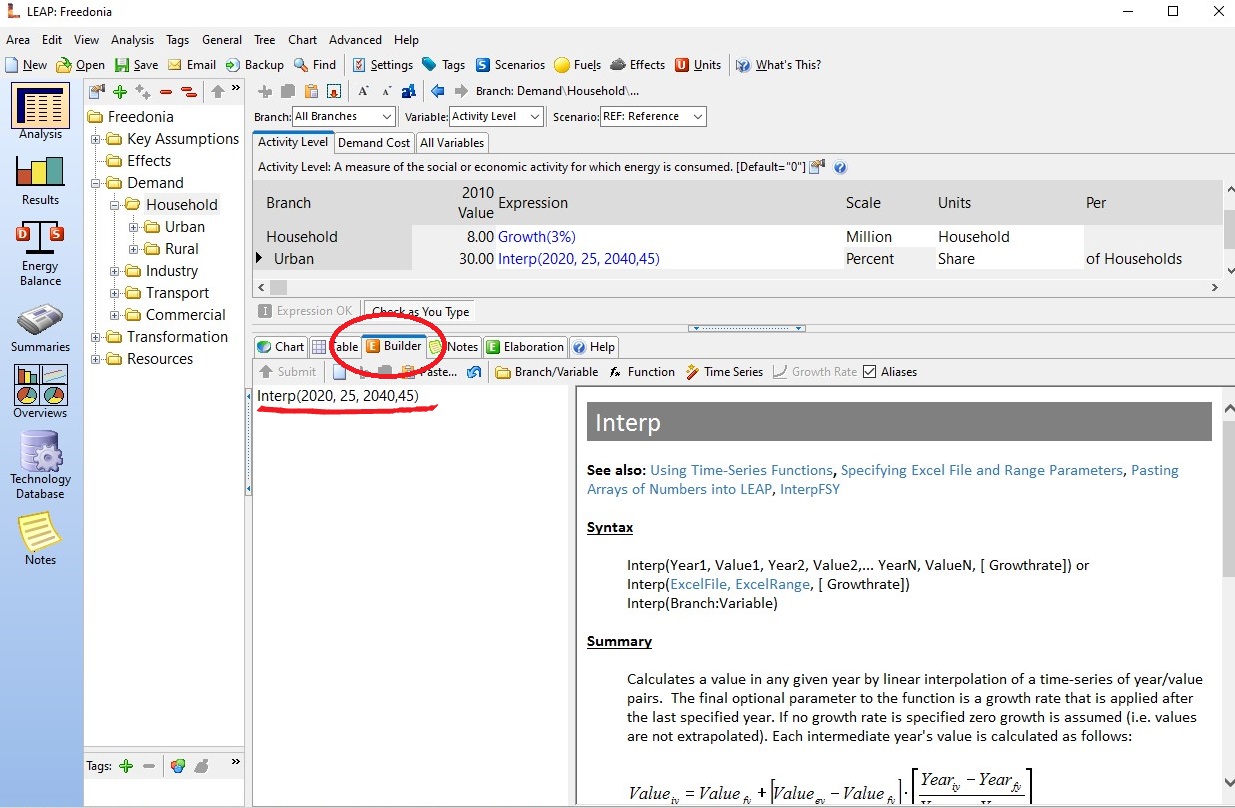Open the Fuels toolbar button
1235x808 pixels.
(x=578, y=65)
